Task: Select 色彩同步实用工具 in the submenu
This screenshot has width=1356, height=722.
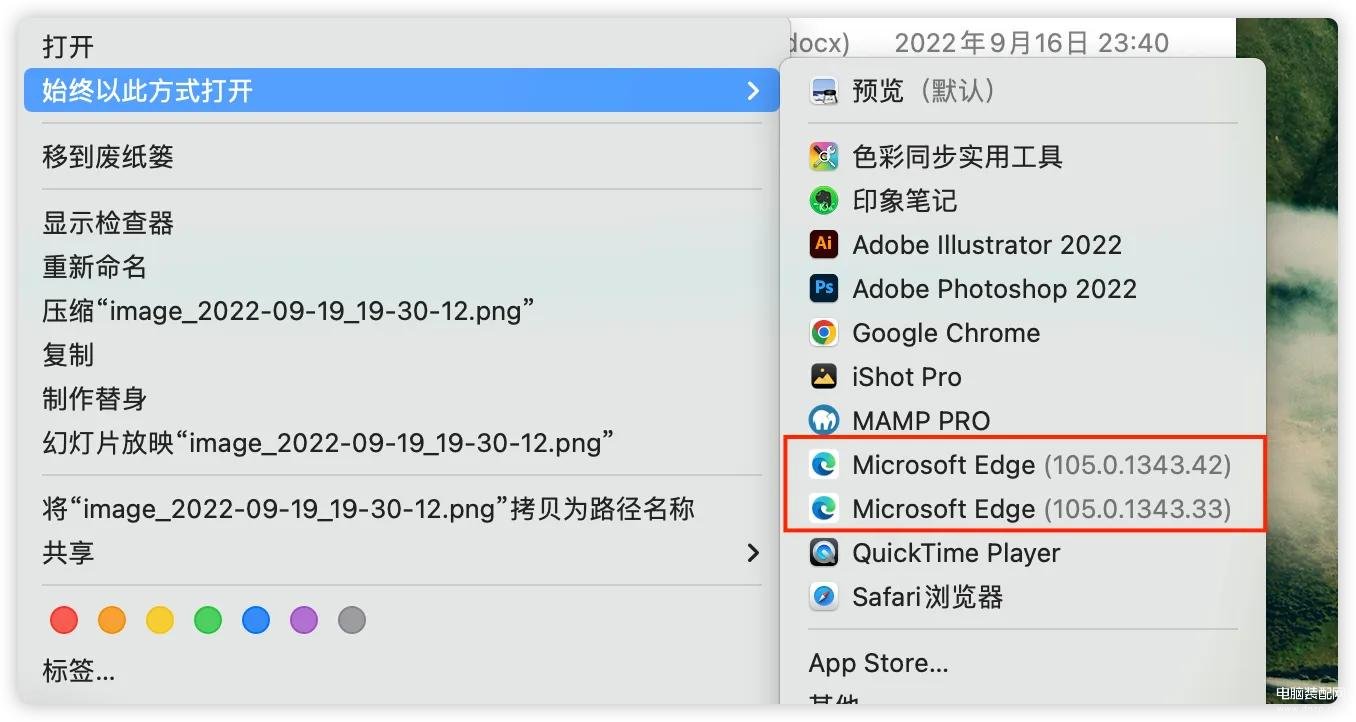Action: 1023,157
